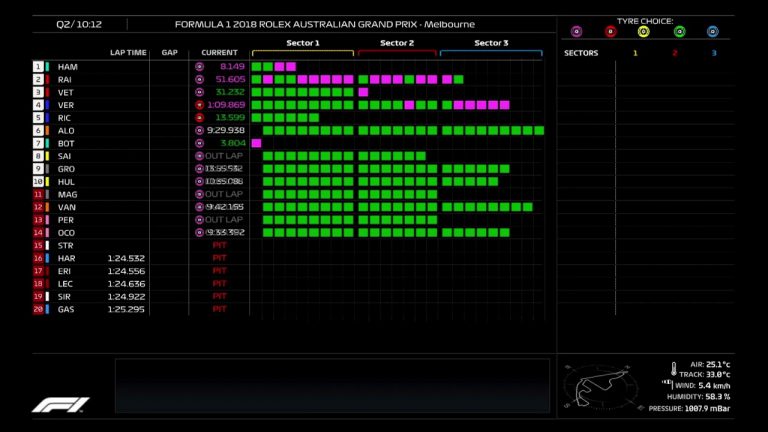768x432 pixels.
Task: Click the tyre icon in MAG's row
Action: (x=199, y=194)
